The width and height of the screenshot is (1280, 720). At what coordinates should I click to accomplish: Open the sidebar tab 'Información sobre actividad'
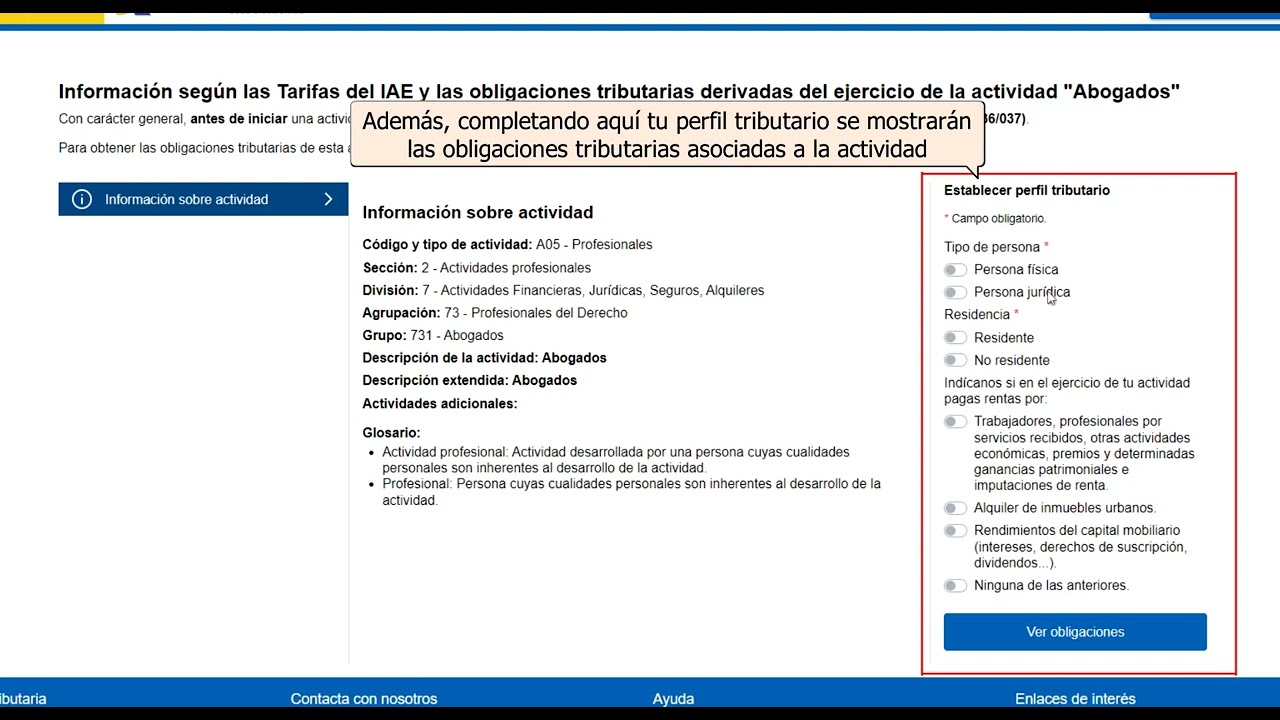203,199
